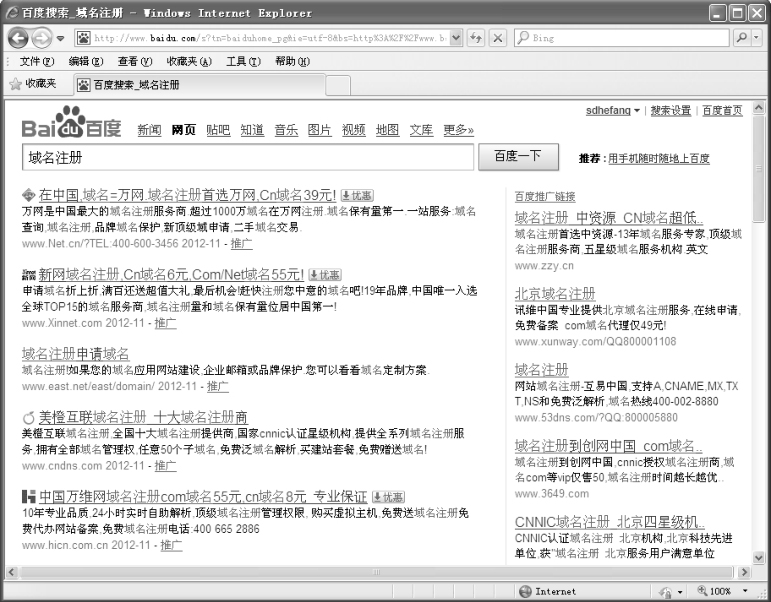Open result 中国万维网域名注册 title link

tap(203, 497)
